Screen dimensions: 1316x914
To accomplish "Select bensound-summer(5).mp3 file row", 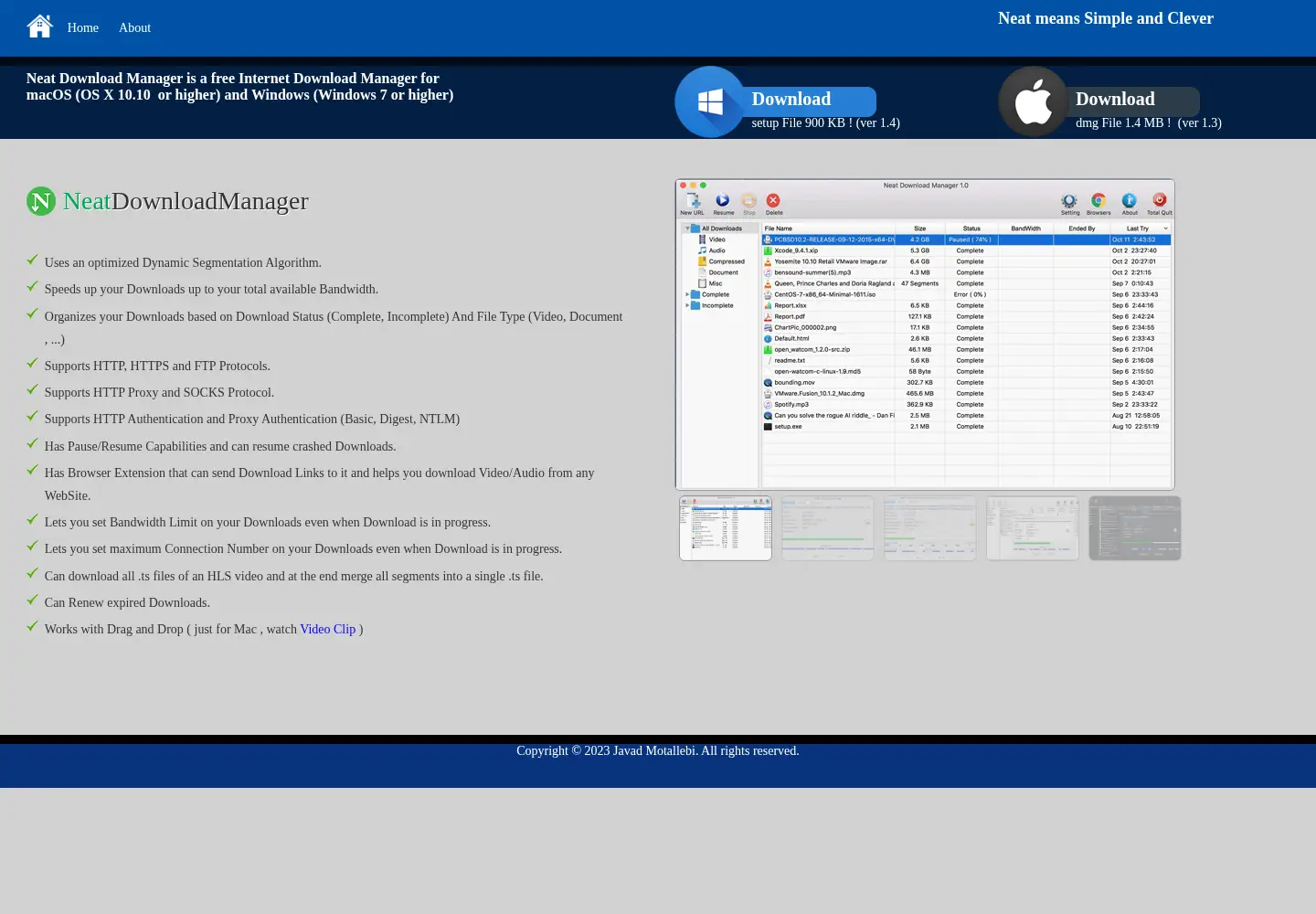I will point(967,272).
